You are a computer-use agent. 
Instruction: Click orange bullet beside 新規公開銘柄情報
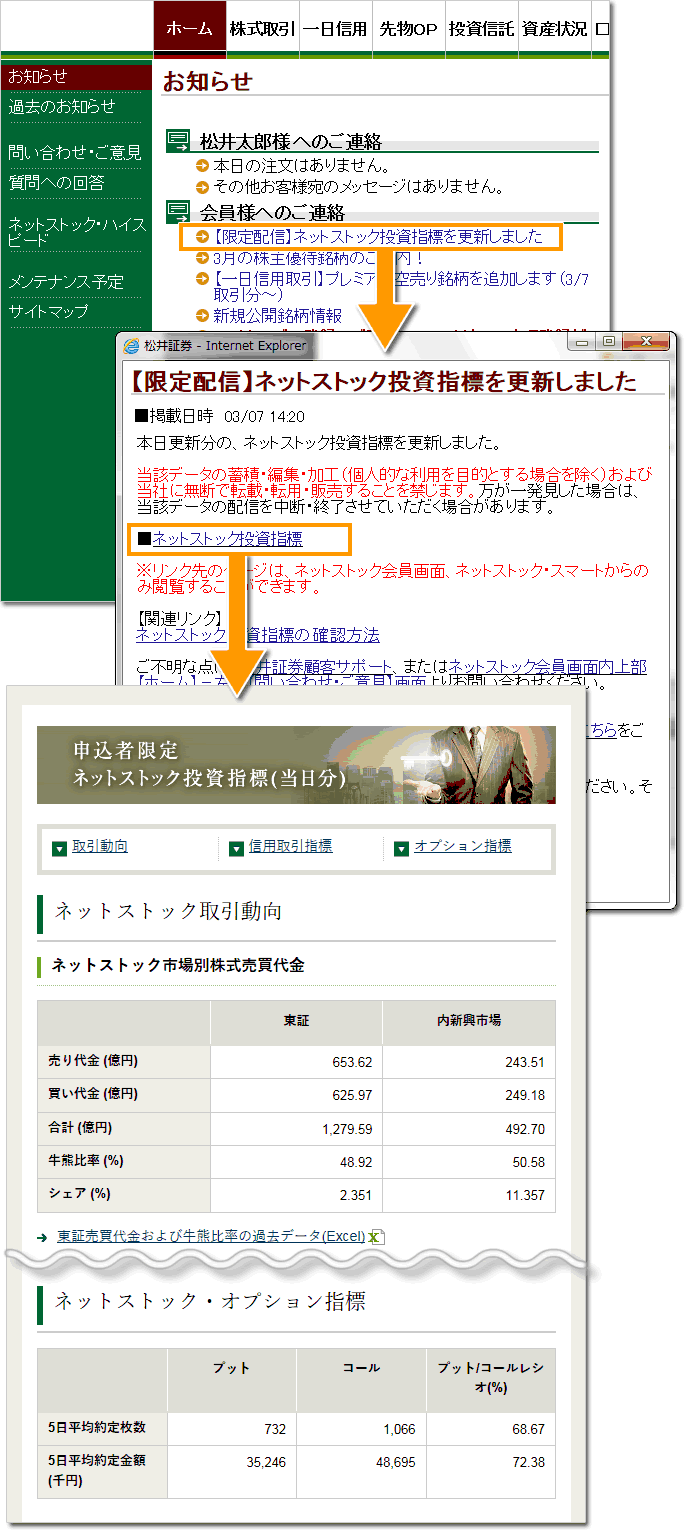(203, 316)
